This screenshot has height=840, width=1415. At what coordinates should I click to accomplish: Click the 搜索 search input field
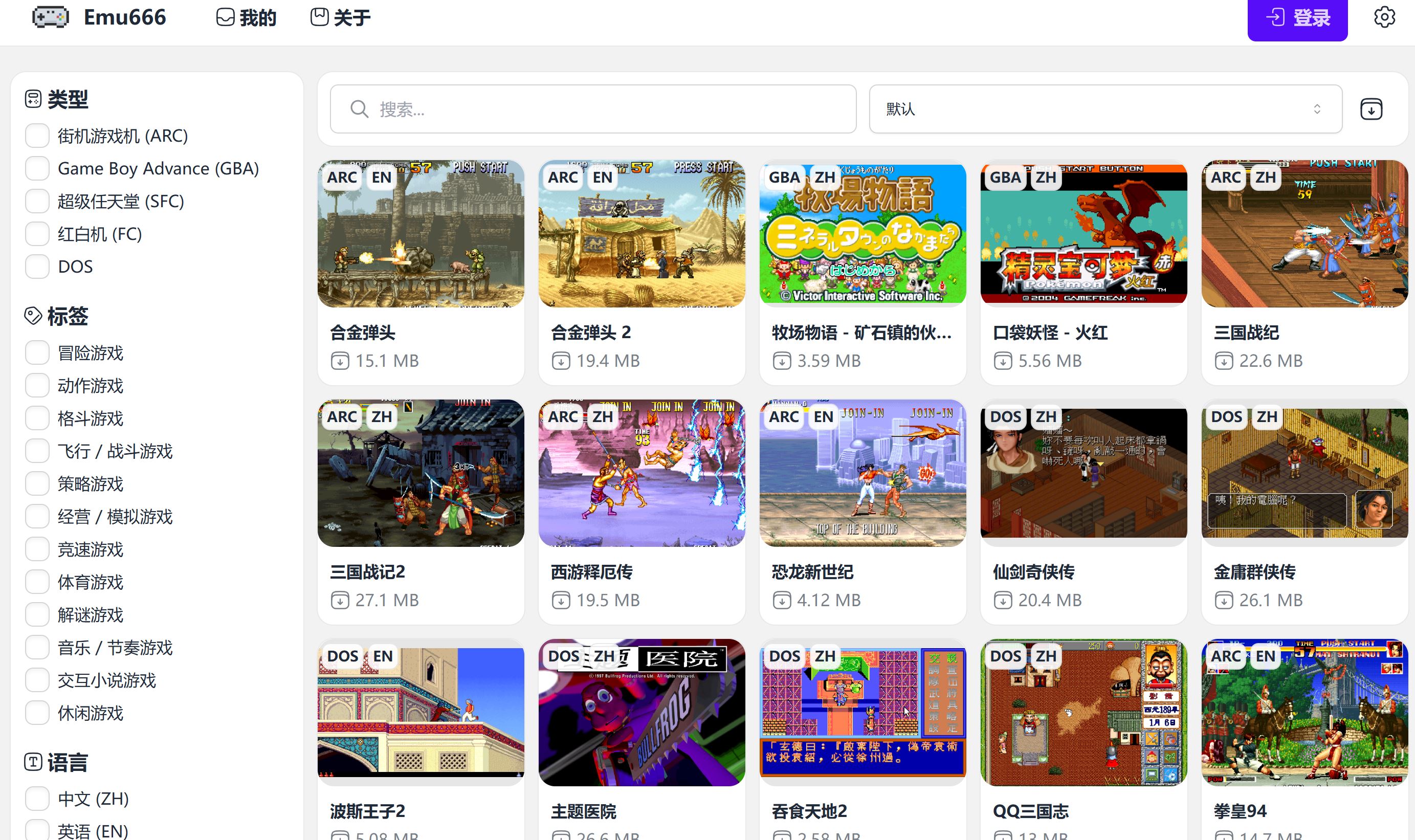(592, 109)
